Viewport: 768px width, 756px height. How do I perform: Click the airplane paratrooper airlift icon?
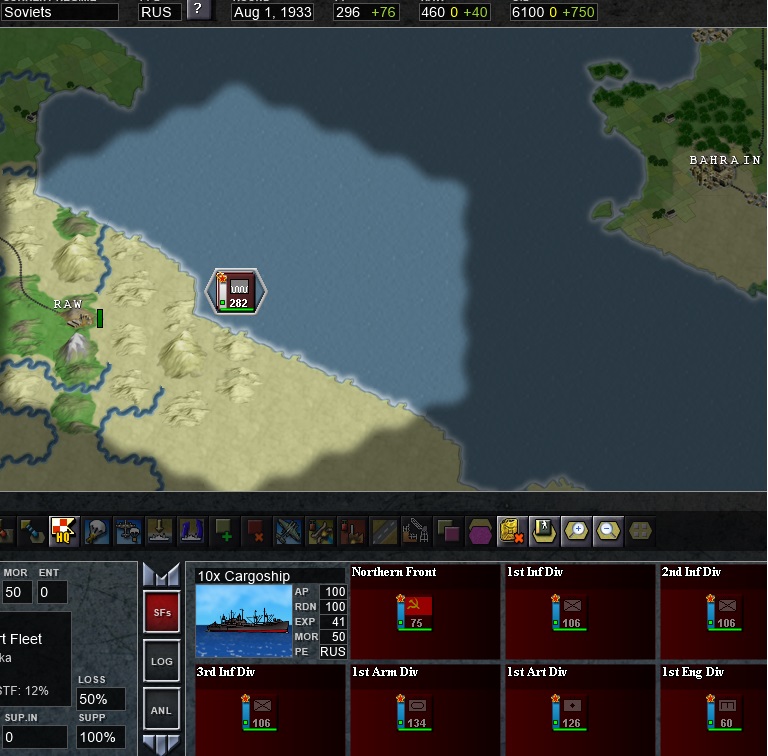coord(128,531)
